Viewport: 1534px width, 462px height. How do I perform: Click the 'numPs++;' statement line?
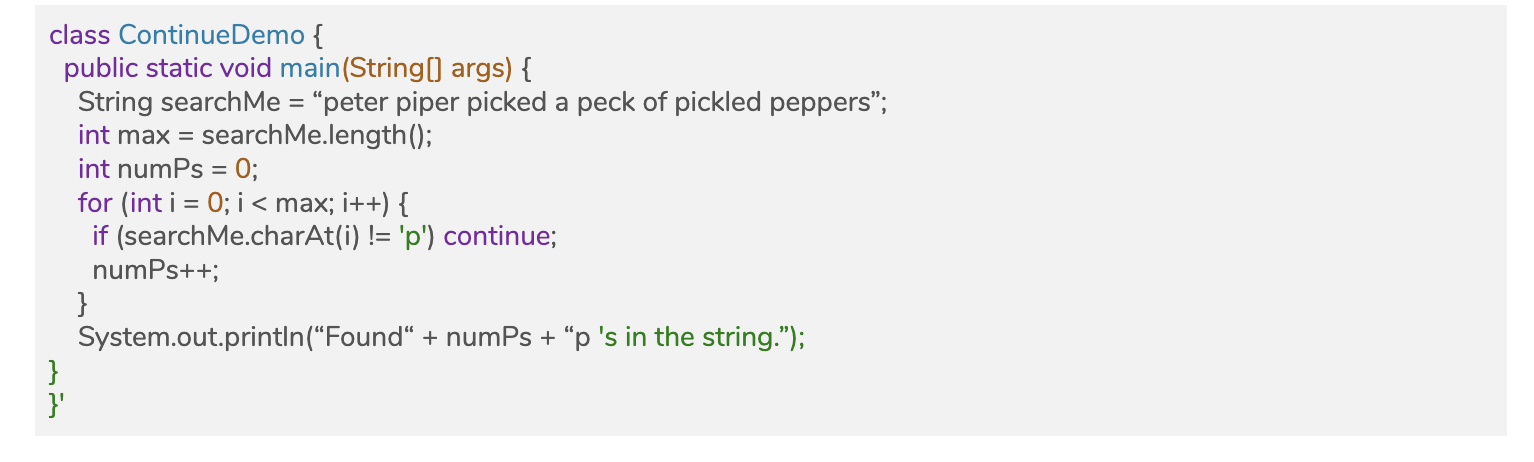tap(155, 271)
